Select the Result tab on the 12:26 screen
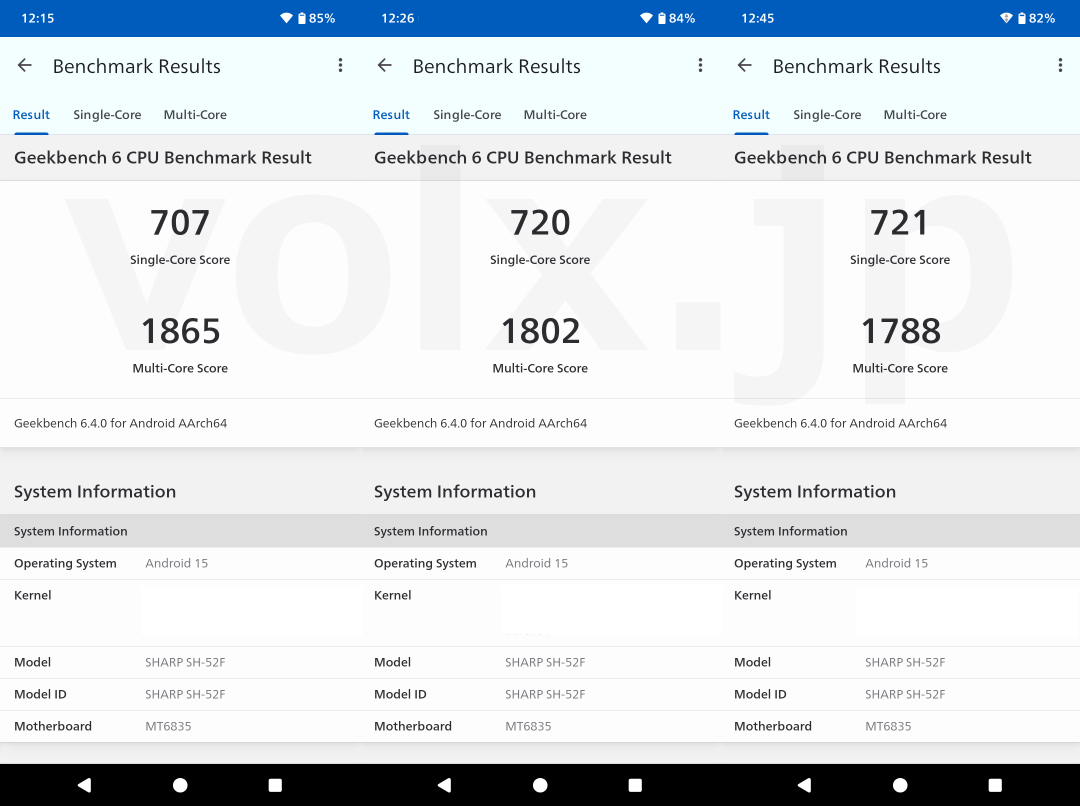 (x=391, y=114)
